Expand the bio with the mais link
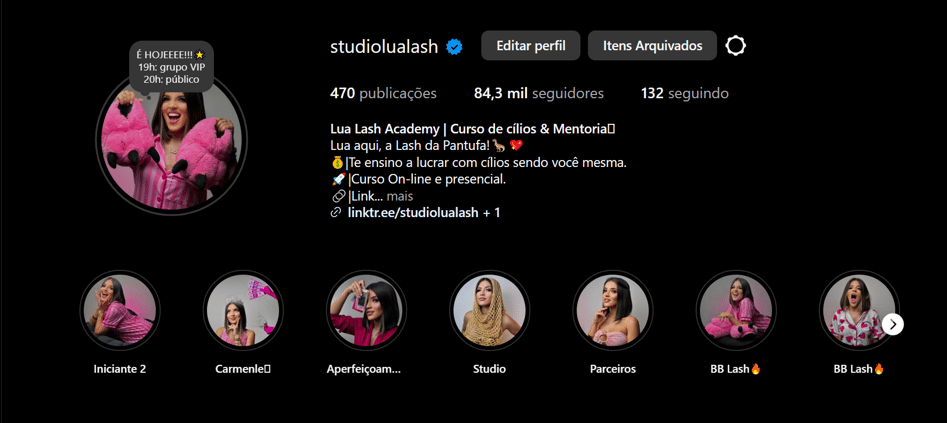Viewport: 947px width, 423px height. (x=400, y=196)
